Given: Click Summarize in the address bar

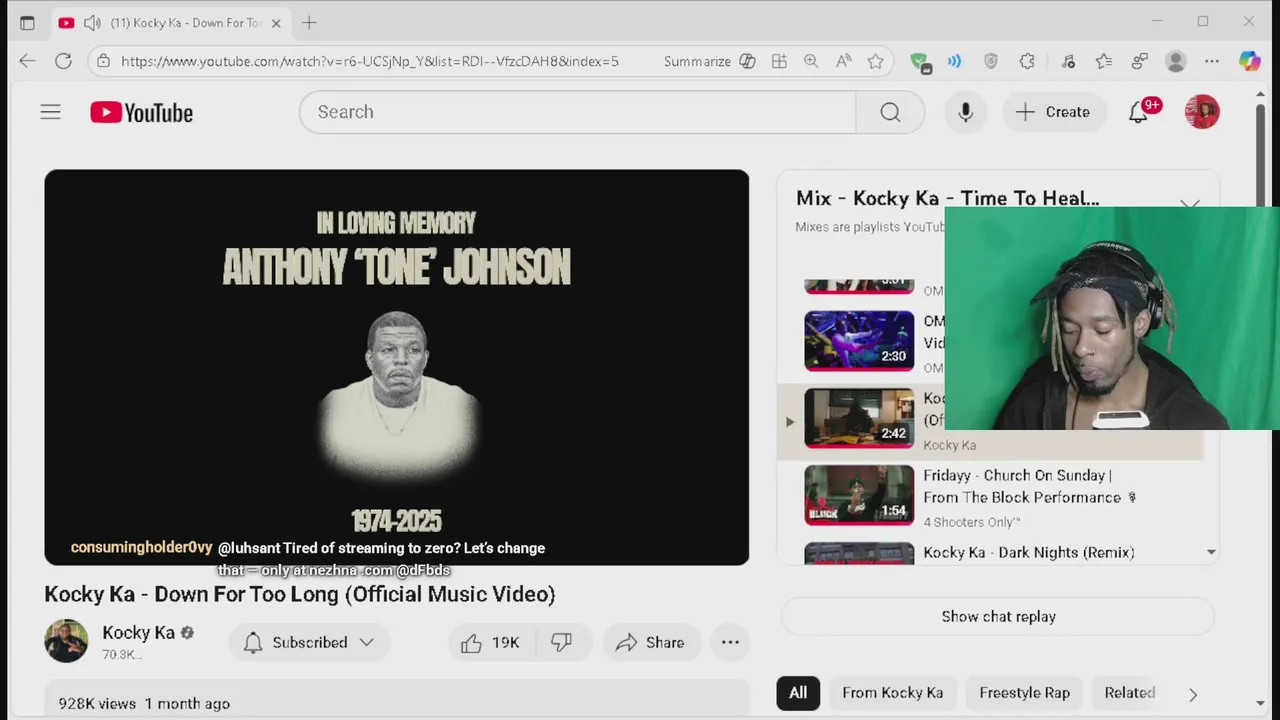Looking at the screenshot, I should (709, 61).
